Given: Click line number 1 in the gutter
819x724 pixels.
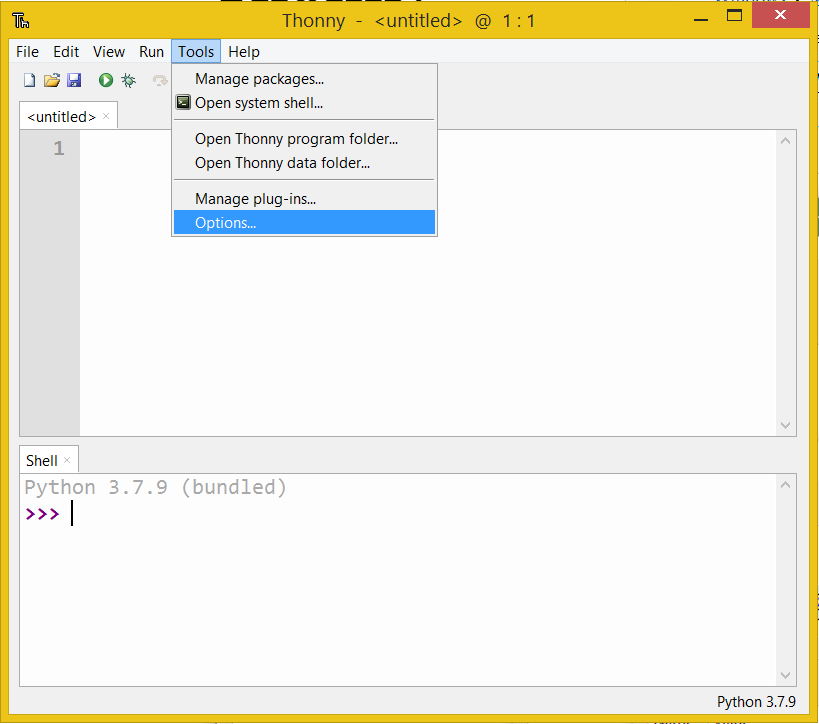Looking at the screenshot, I should (x=59, y=149).
